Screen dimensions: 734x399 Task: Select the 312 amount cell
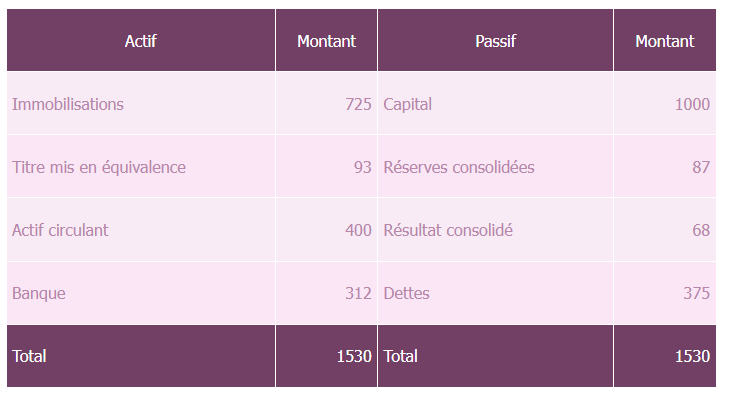[326, 293]
